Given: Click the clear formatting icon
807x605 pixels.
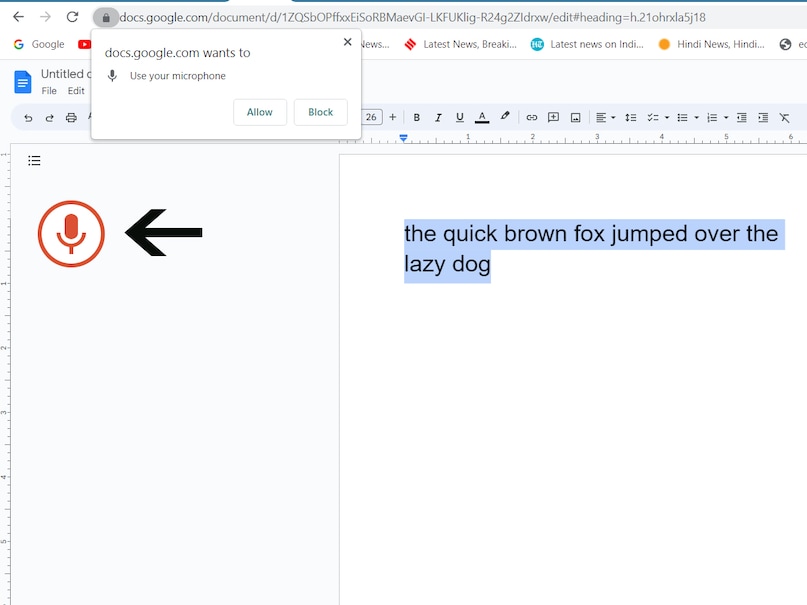Looking at the screenshot, I should [x=784, y=117].
